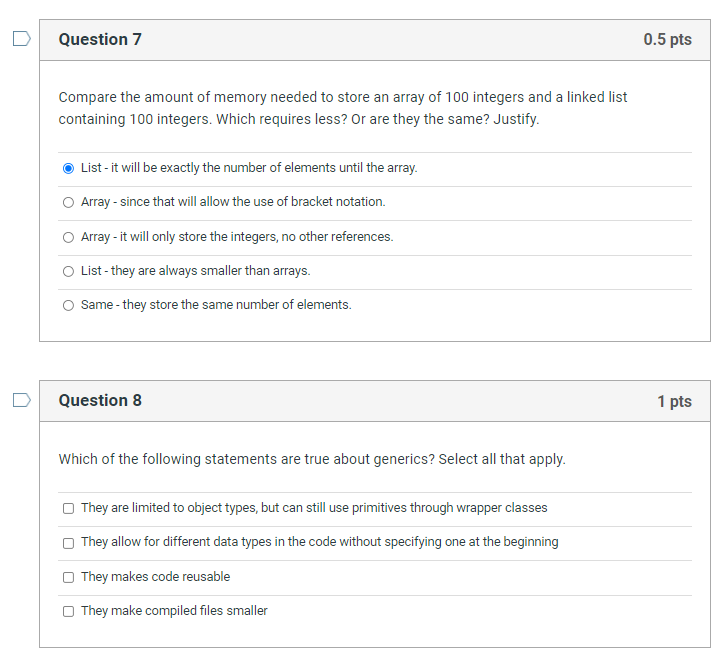This screenshot has width=722, height=672.
Task: Choose 'Array - since that will allow bracket notation'
Action: pos(68,203)
